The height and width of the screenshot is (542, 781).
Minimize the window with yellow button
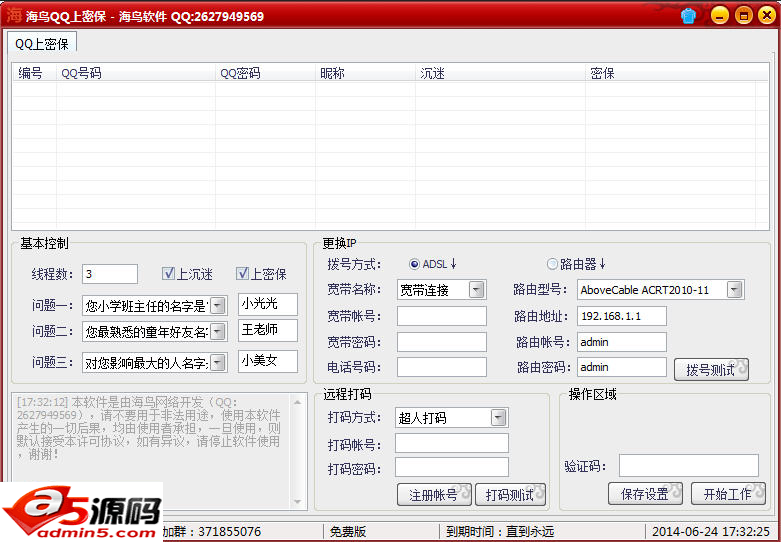click(x=719, y=15)
